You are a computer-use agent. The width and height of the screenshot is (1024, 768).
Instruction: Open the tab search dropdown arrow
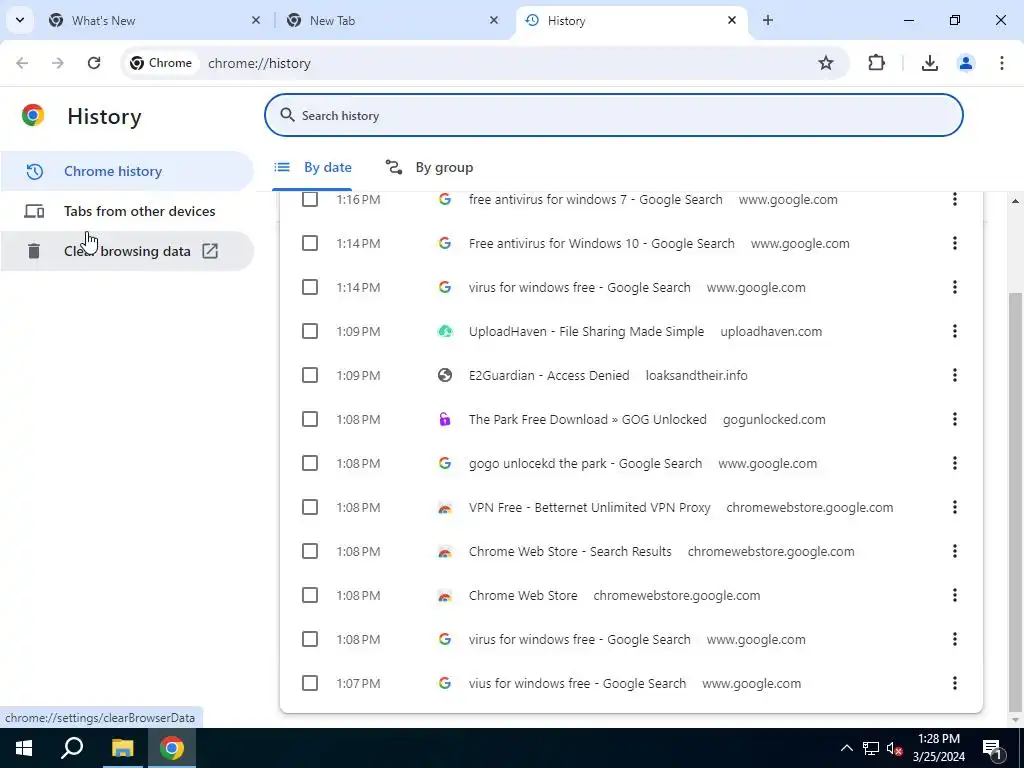pos(20,20)
